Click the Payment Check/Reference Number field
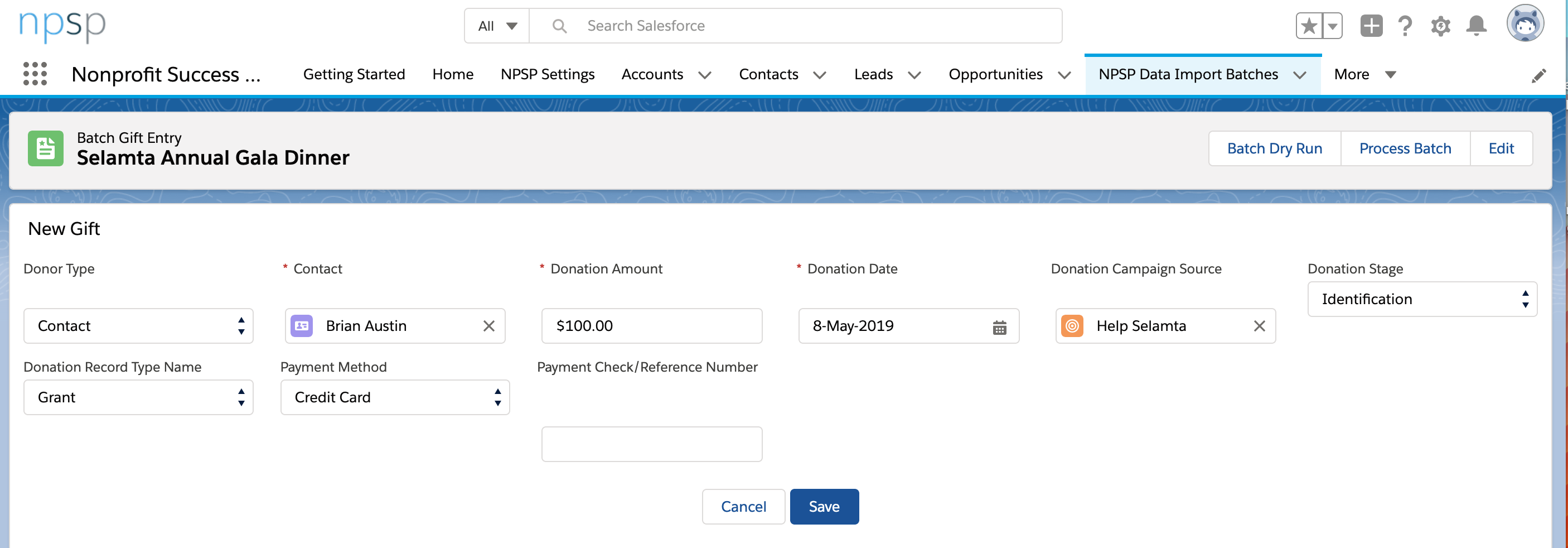1568x548 pixels. [651, 444]
